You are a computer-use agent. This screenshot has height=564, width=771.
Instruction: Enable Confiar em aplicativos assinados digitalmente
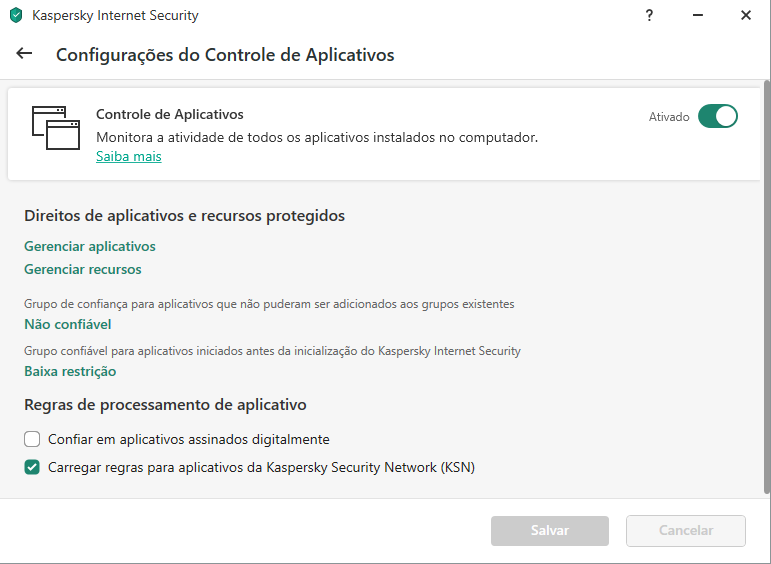32,439
